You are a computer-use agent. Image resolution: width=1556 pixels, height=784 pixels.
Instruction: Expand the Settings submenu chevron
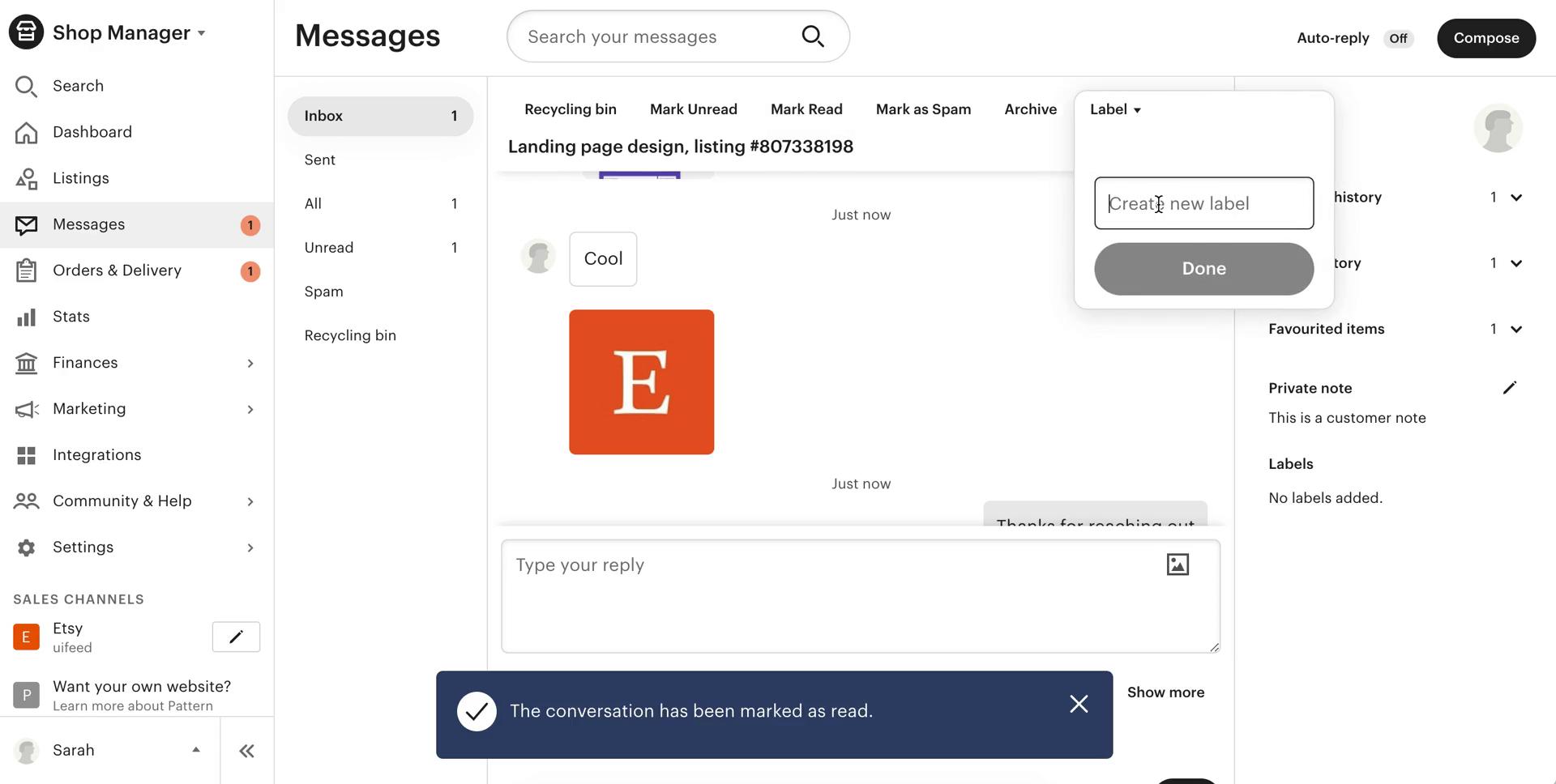250,548
